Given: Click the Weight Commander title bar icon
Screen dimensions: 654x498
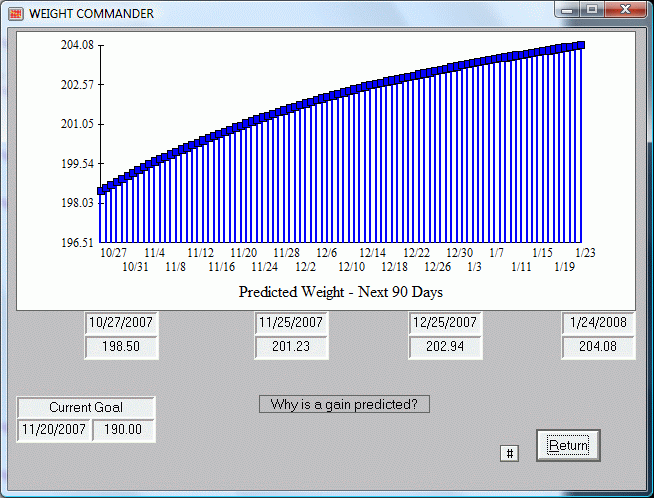Looking at the screenshot, I should 15,13.
